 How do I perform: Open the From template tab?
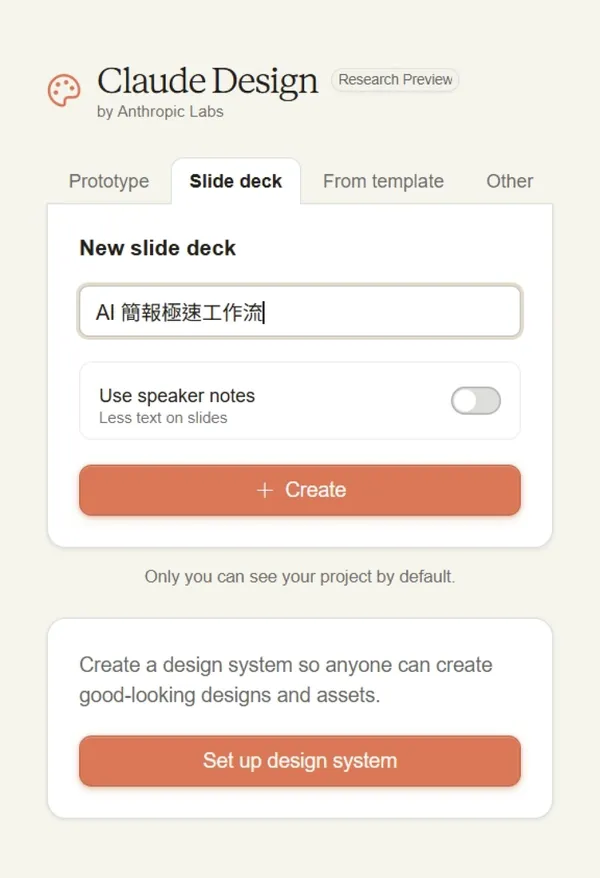point(383,181)
